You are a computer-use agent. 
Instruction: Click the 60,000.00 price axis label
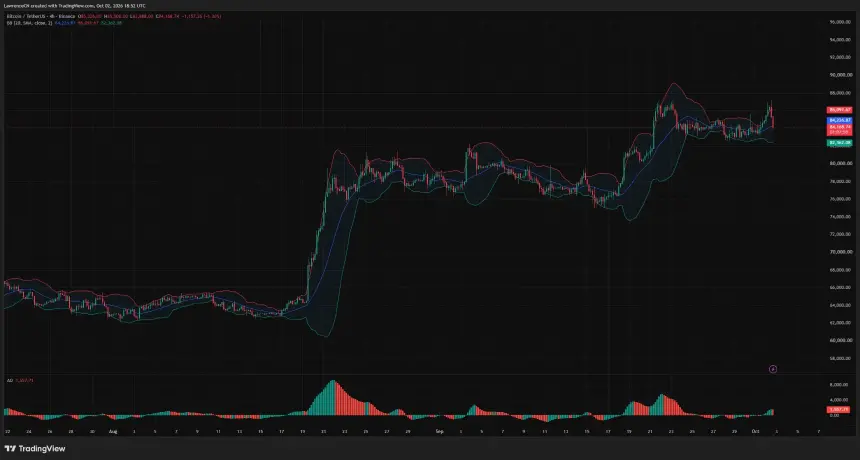point(841,340)
